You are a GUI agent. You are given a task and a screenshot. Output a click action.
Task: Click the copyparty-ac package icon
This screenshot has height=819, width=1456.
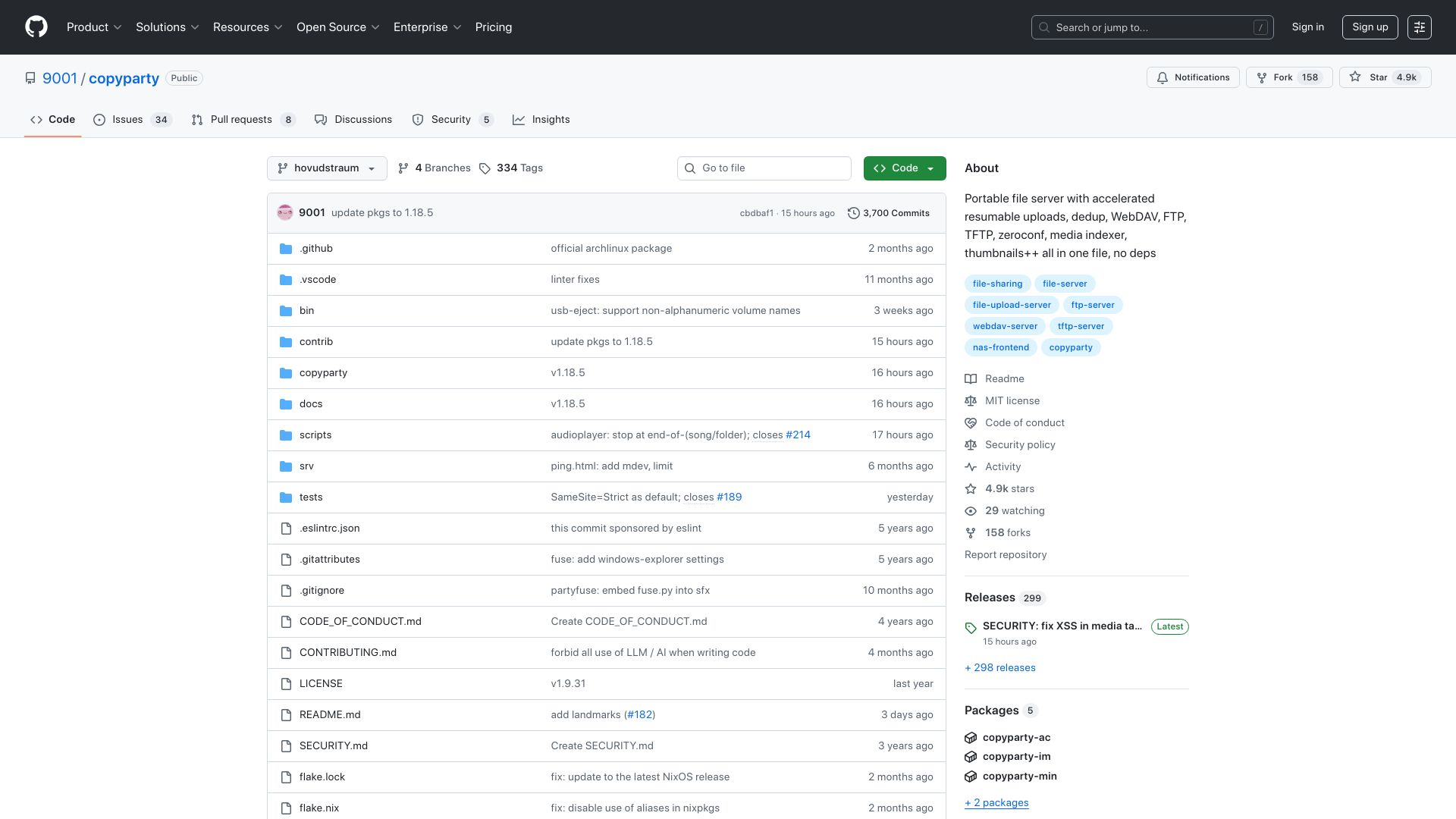tap(971, 738)
